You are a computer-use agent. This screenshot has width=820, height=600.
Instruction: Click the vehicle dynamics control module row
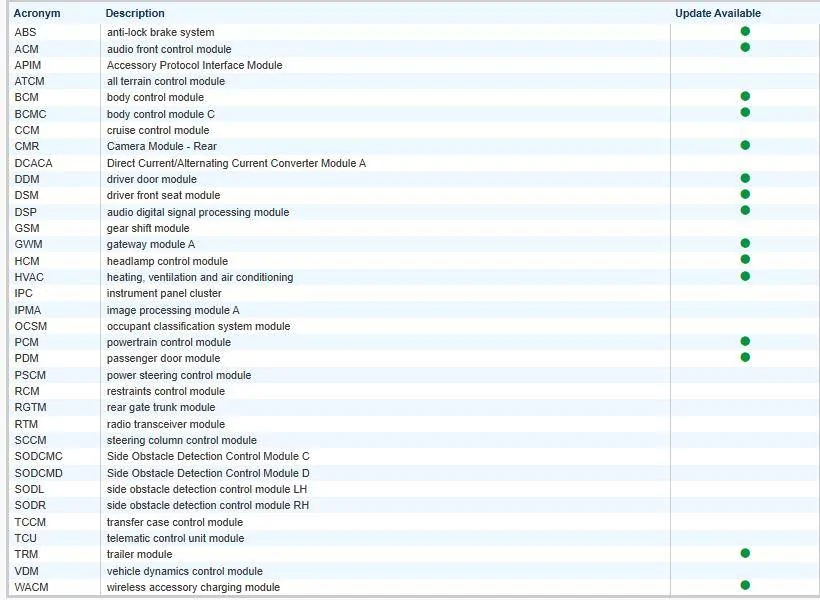click(x=184, y=571)
